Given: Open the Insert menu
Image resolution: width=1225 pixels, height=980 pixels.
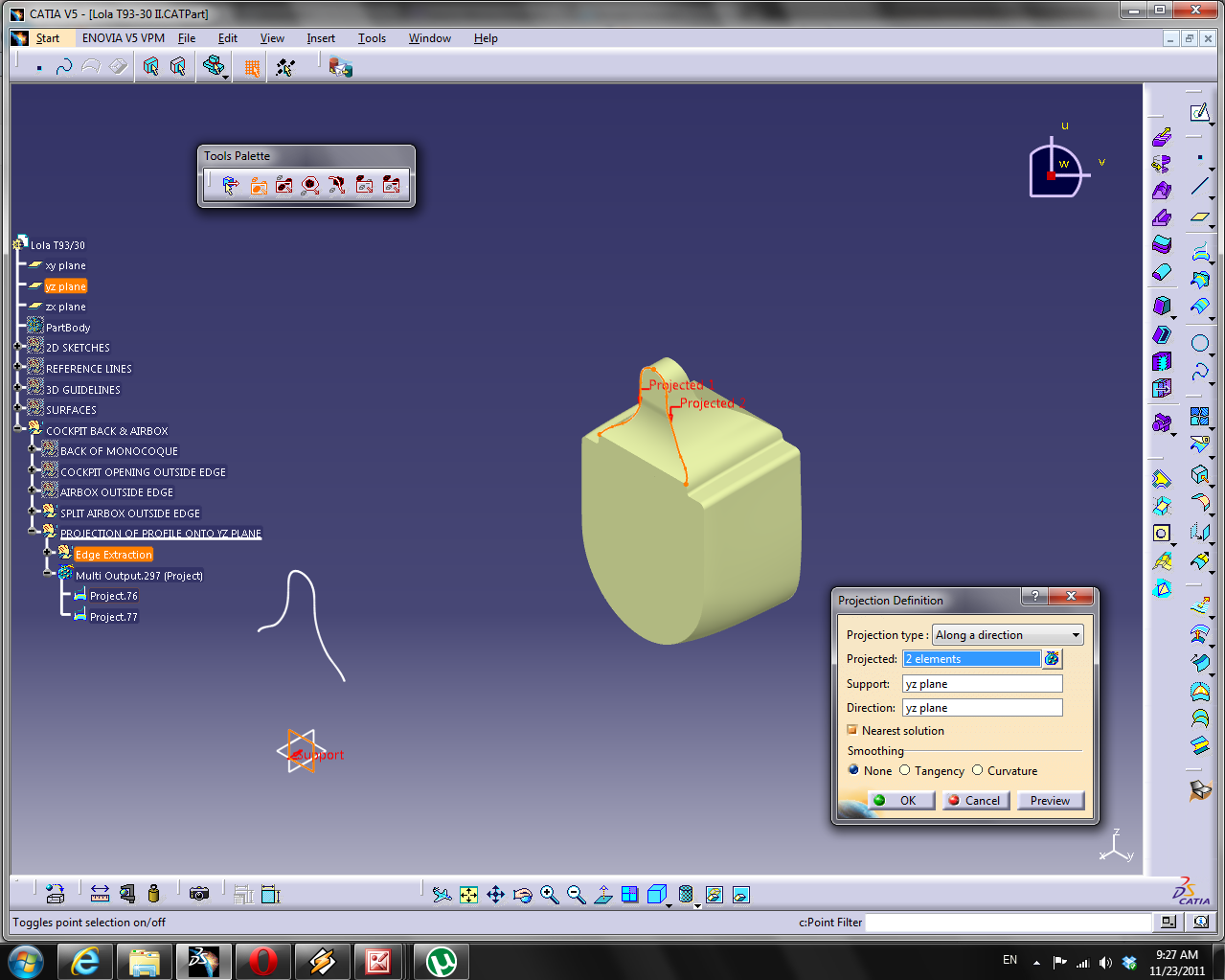Looking at the screenshot, I should (321, 38).
